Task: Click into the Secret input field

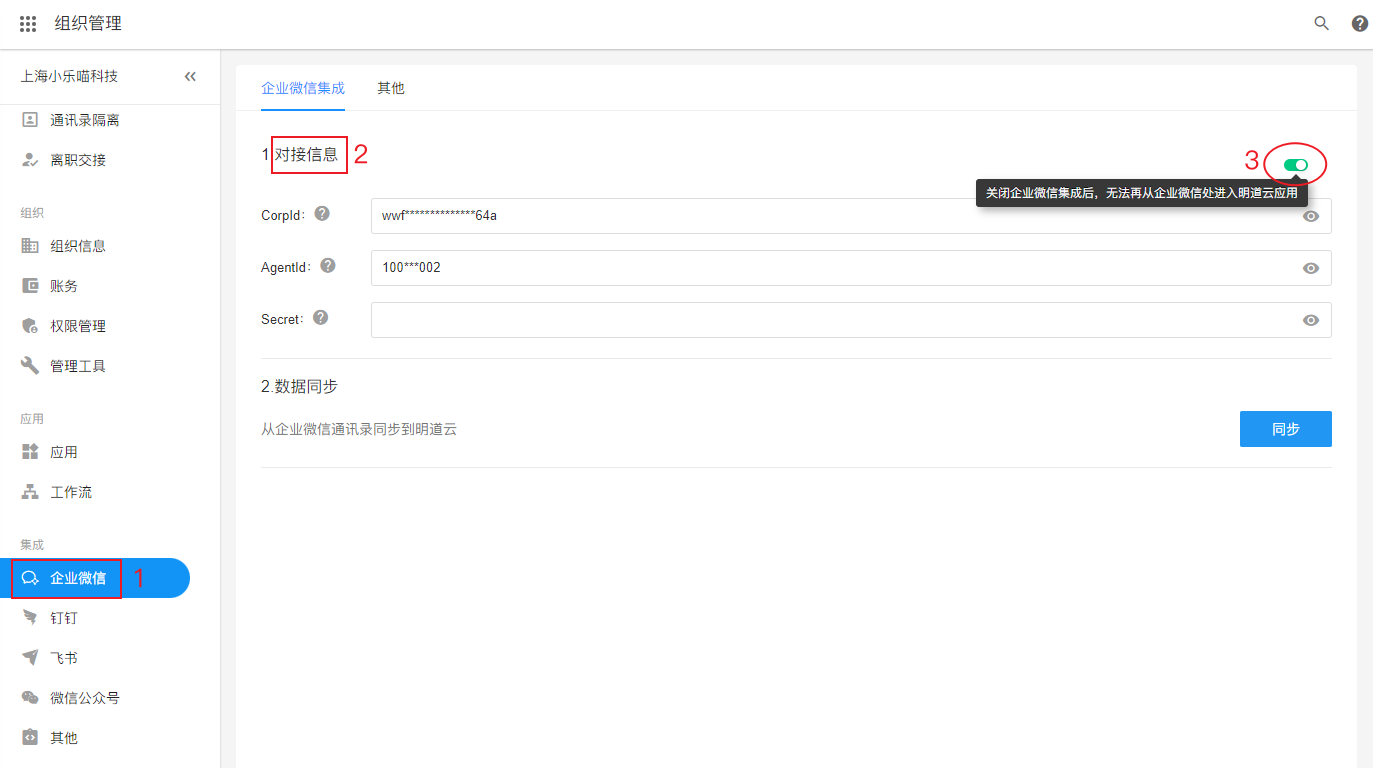Action: (x=830, y=320)
